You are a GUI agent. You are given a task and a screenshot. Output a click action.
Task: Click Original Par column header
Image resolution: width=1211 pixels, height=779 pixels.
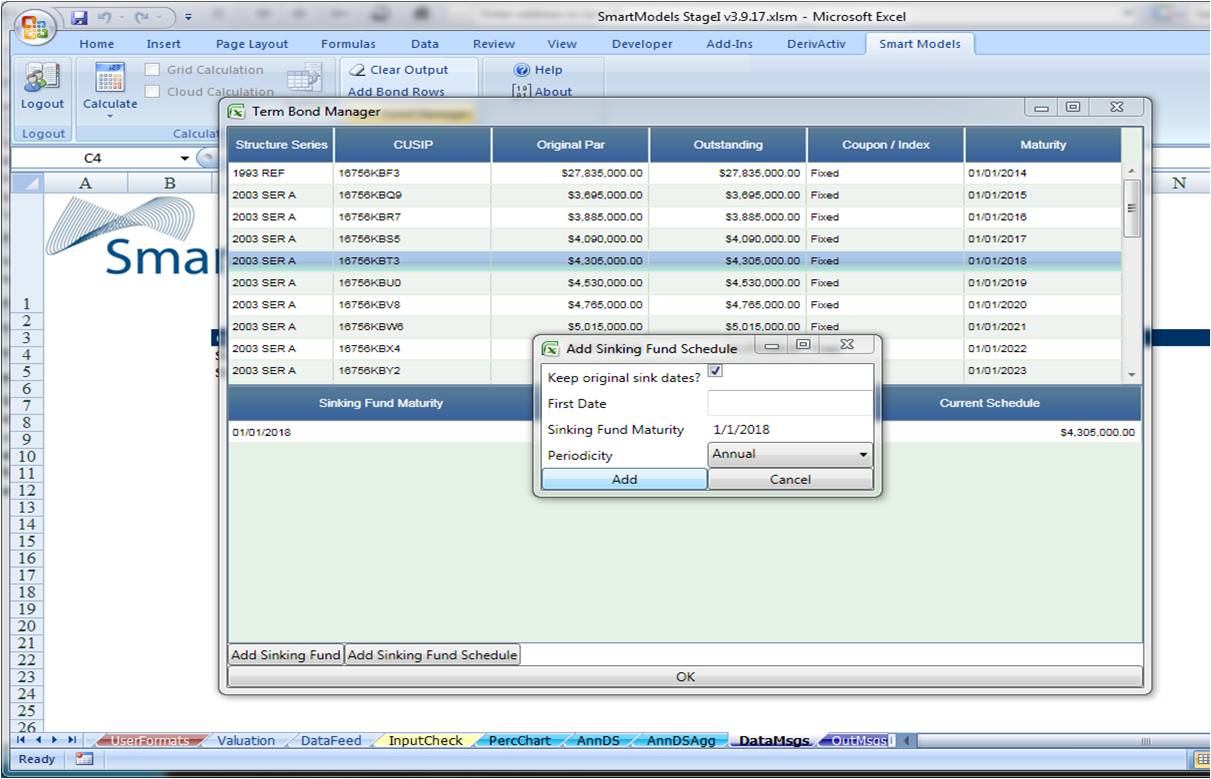tap(571, 145)
